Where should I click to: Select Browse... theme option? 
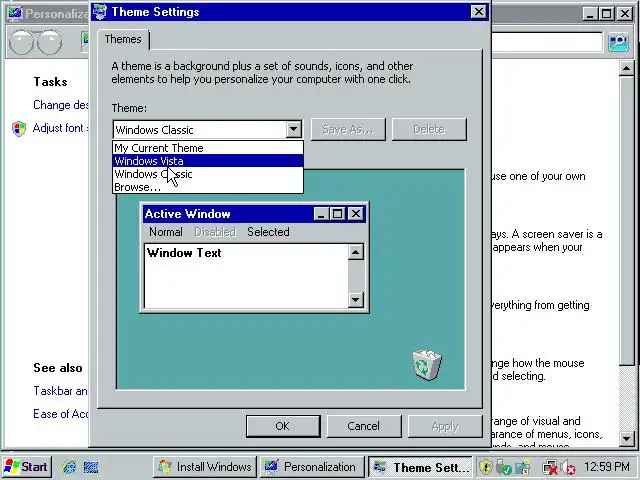click(208, 187)
